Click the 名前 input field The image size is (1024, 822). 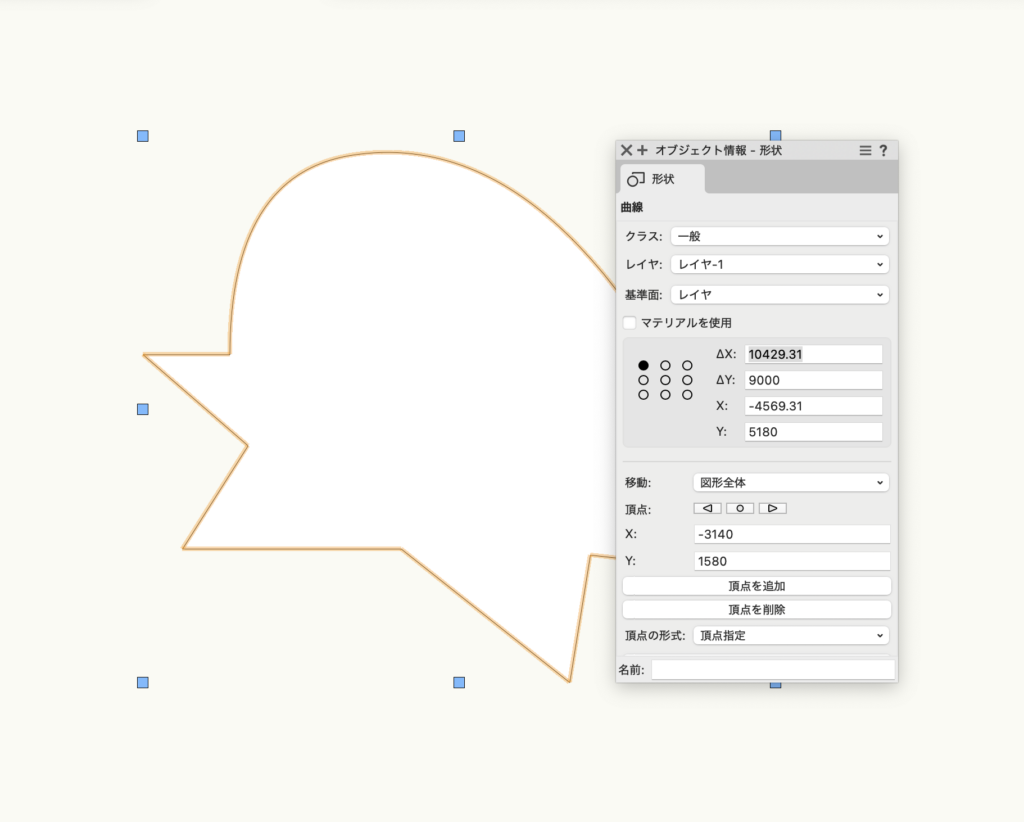[772, 670]
